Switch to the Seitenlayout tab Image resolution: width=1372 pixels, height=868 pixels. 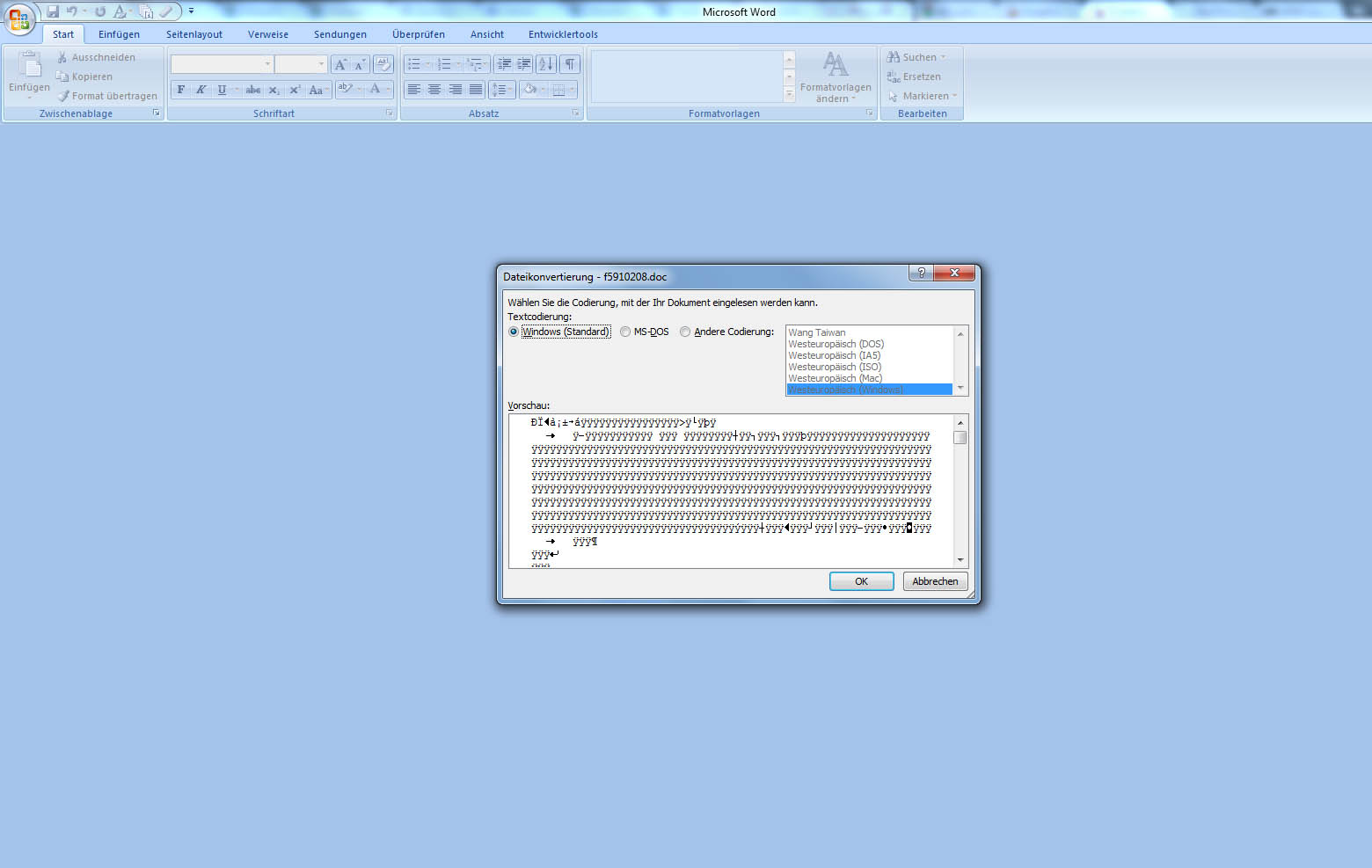click(x=194, y=34)
